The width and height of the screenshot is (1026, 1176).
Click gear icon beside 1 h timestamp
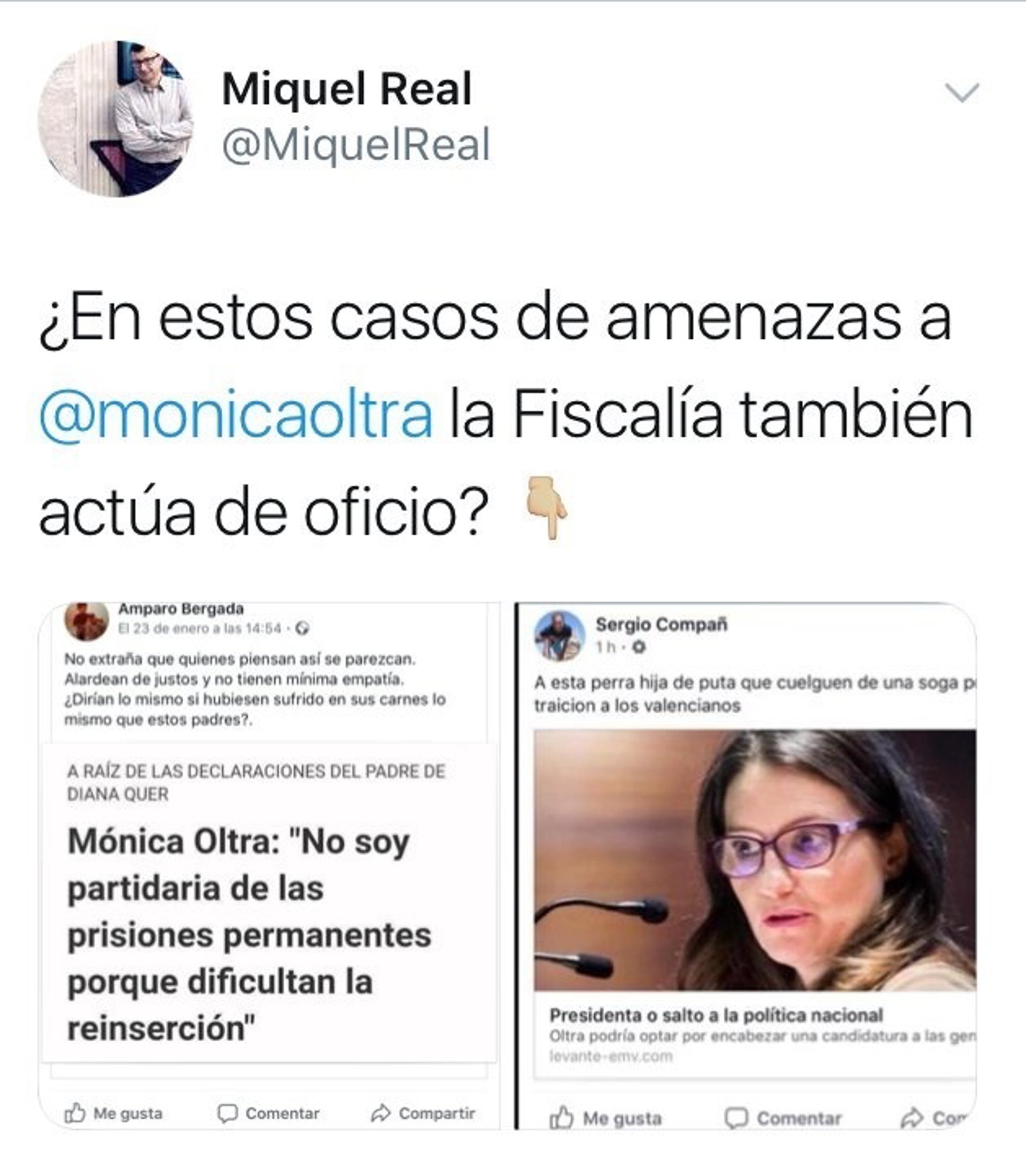point(640,647)
